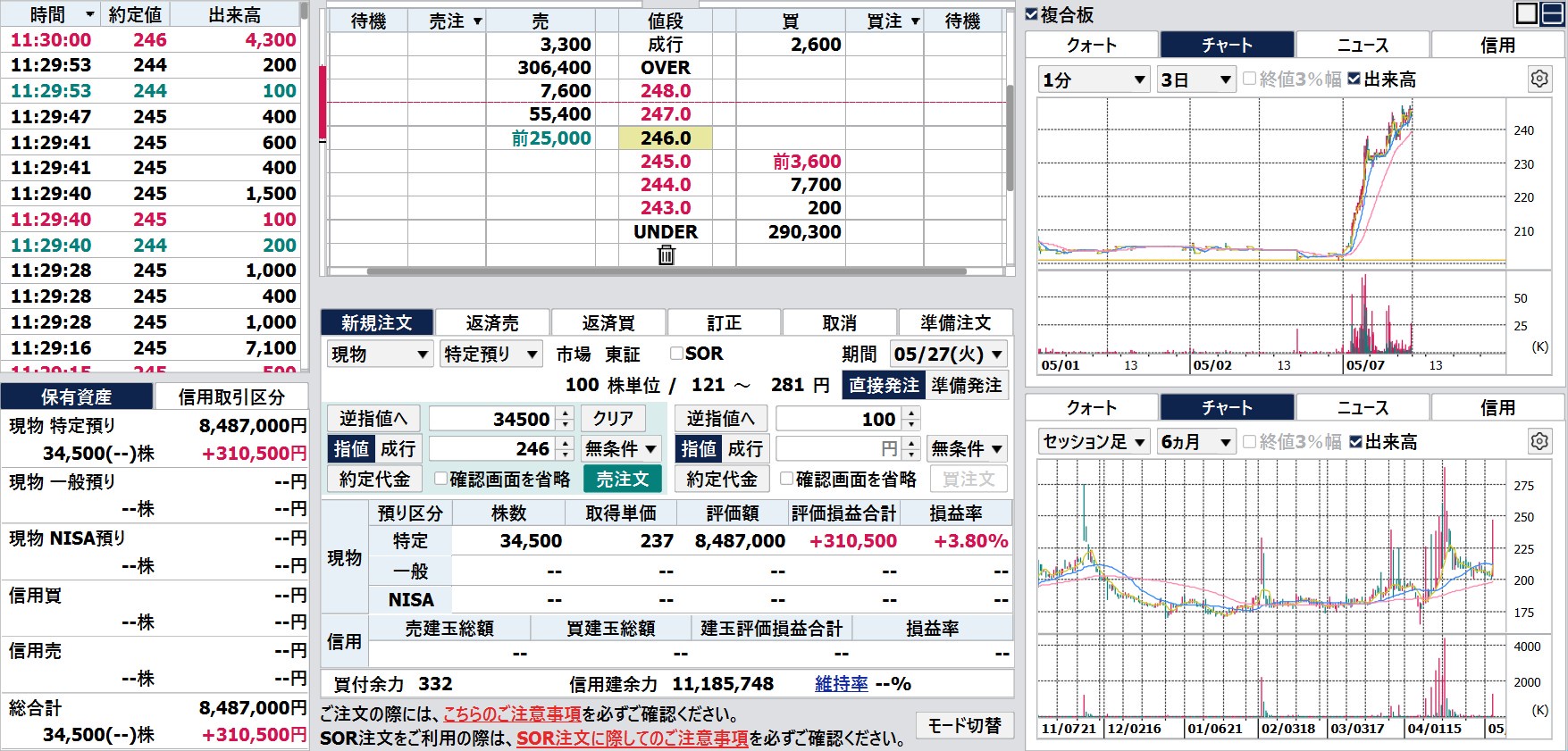Screen dimensions: 1568x751
Task: Switch to the 返済買 tab
Action: click(x=608, y=322)
